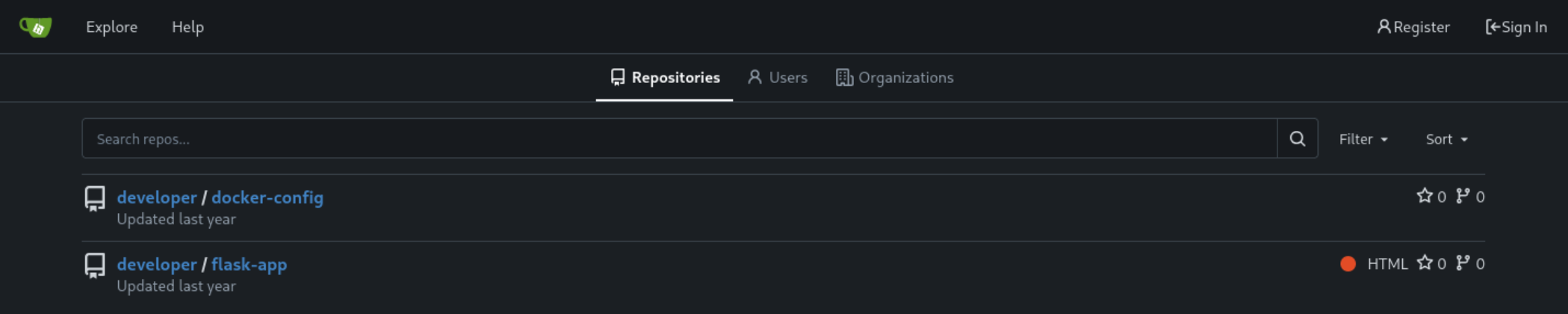Click the magnifier search button
This screenshot has width=1568, height=314.
[1298, 138]
